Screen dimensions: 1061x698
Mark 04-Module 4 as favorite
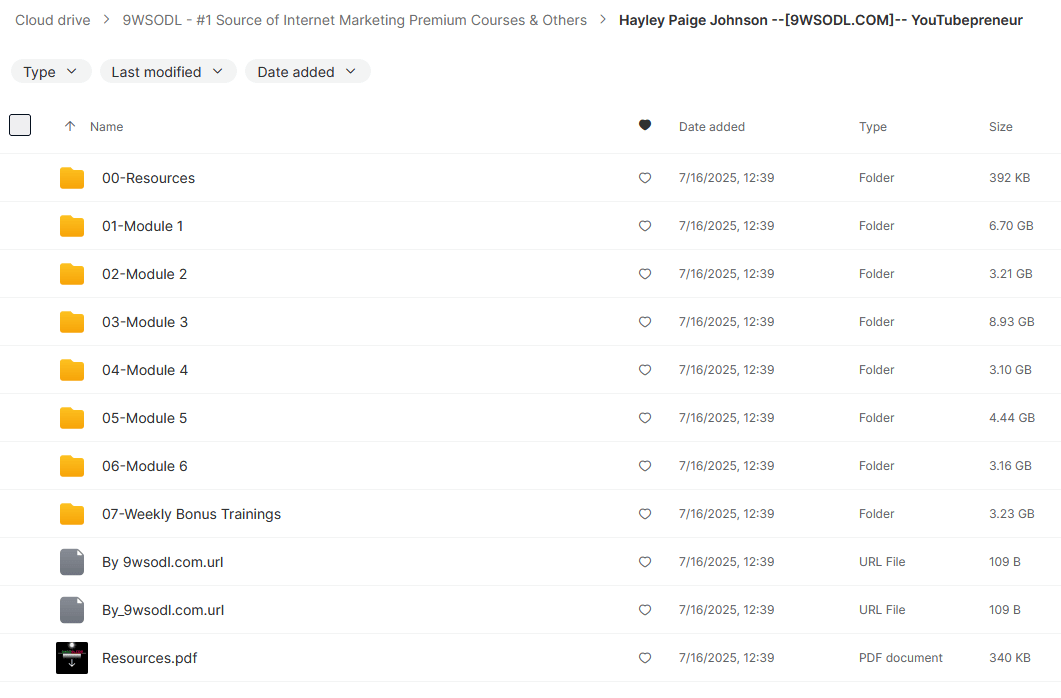point(645,370)
